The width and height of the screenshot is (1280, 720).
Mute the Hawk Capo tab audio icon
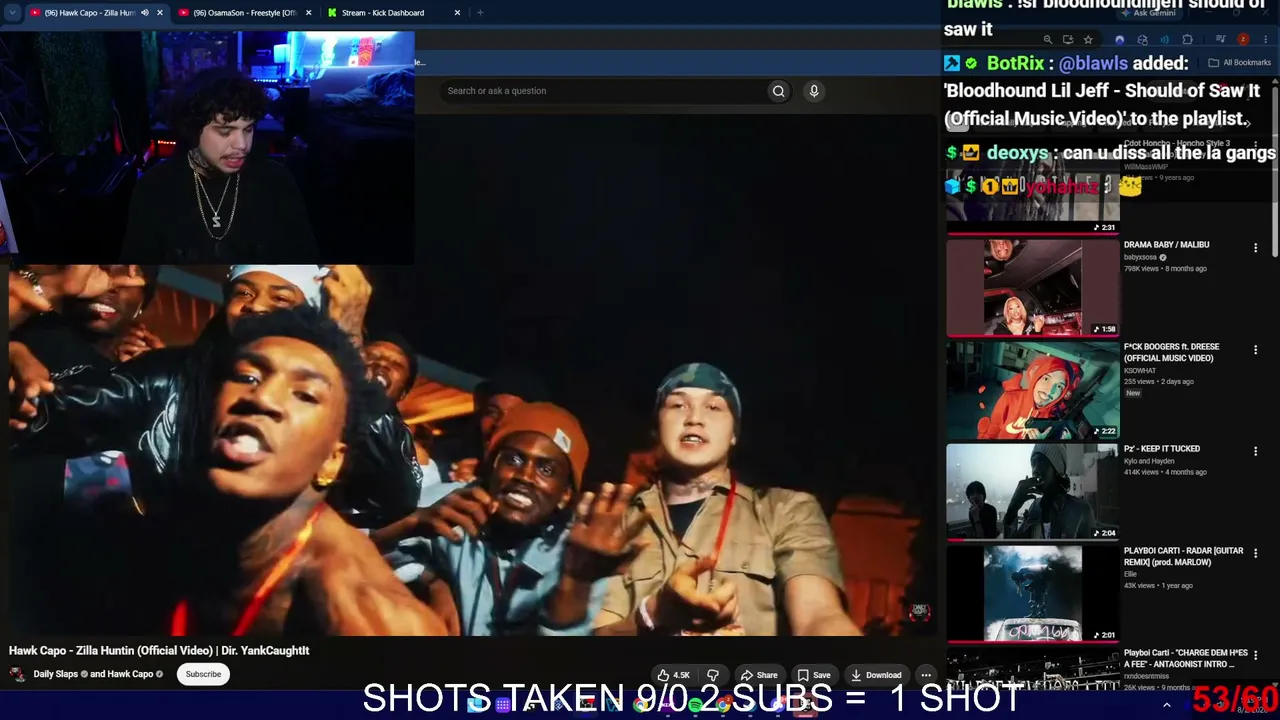[144, 13]
